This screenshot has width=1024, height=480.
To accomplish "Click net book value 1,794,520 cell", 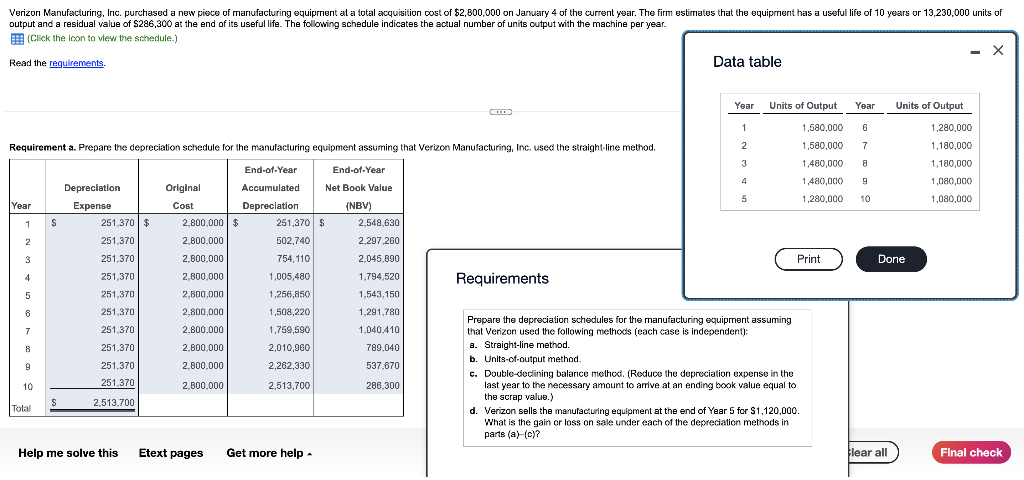I will pos(359,276).
